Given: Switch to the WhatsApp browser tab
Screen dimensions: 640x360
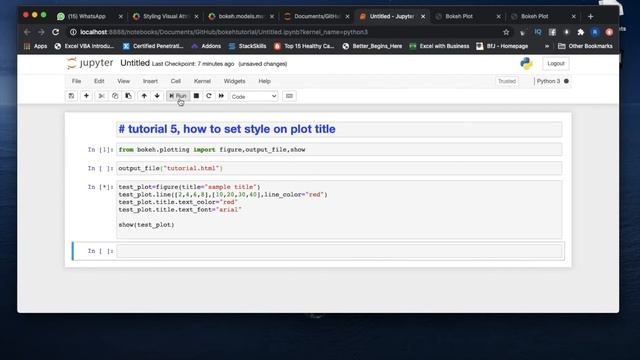Looking at the screenshot, I should click(x=87, y=16).
